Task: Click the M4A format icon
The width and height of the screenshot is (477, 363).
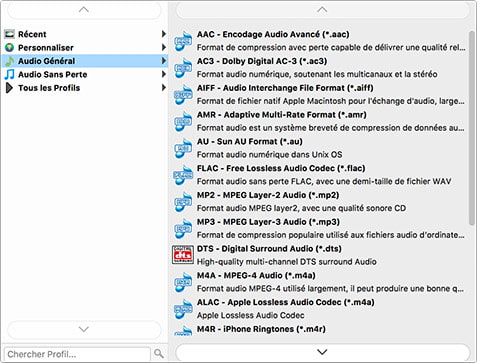Action: coord(183,282)
